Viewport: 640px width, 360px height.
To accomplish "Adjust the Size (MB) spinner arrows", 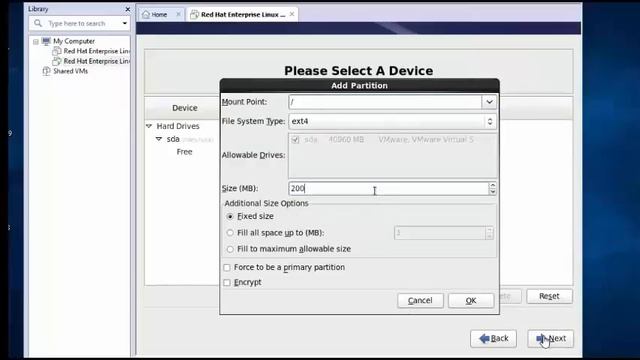I will click(493, 189).
